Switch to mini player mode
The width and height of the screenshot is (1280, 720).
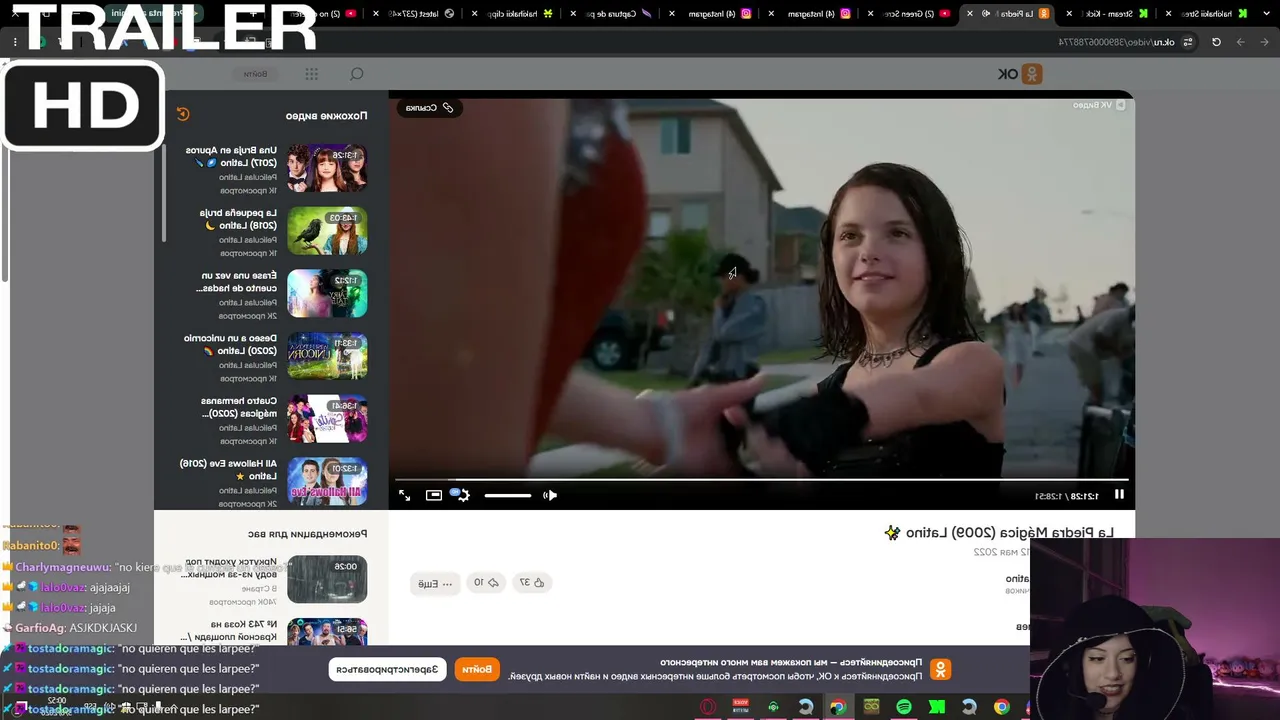point(434,495)
